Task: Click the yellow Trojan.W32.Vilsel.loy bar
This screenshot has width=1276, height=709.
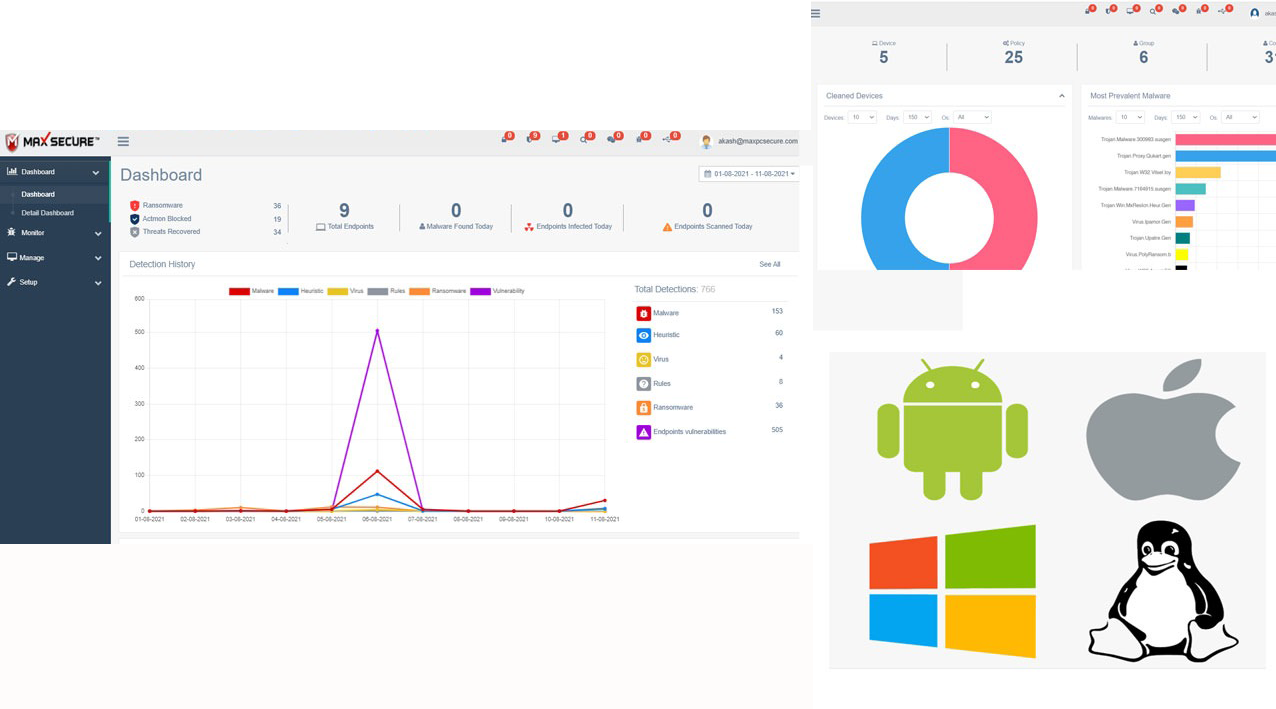Action: tap(1198, 173)
